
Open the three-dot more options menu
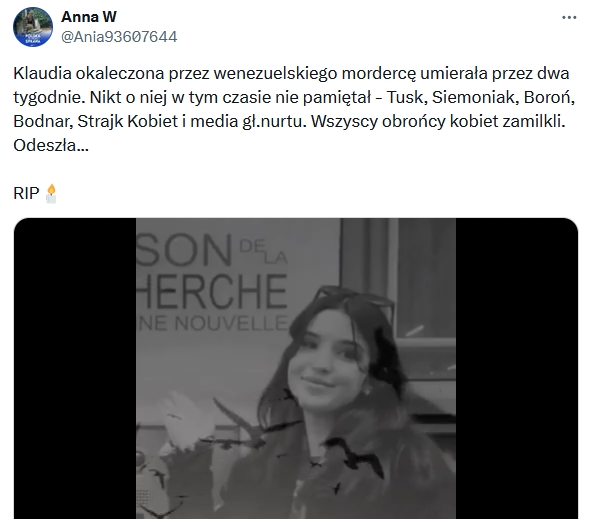pos(569,17)
